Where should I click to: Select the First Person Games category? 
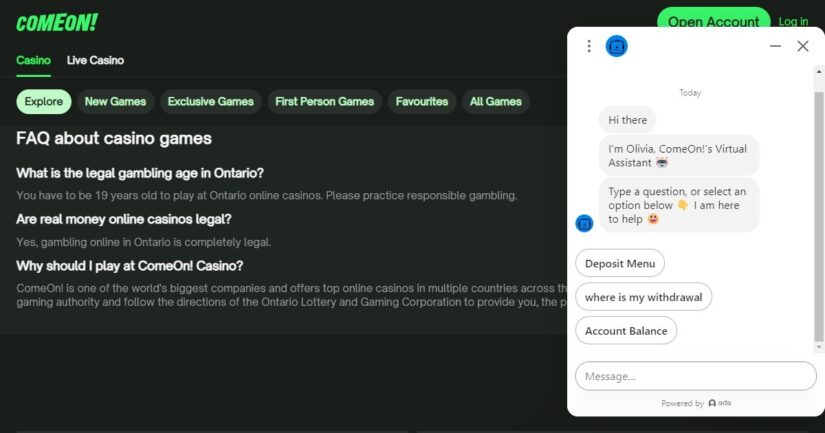point(325,102)
